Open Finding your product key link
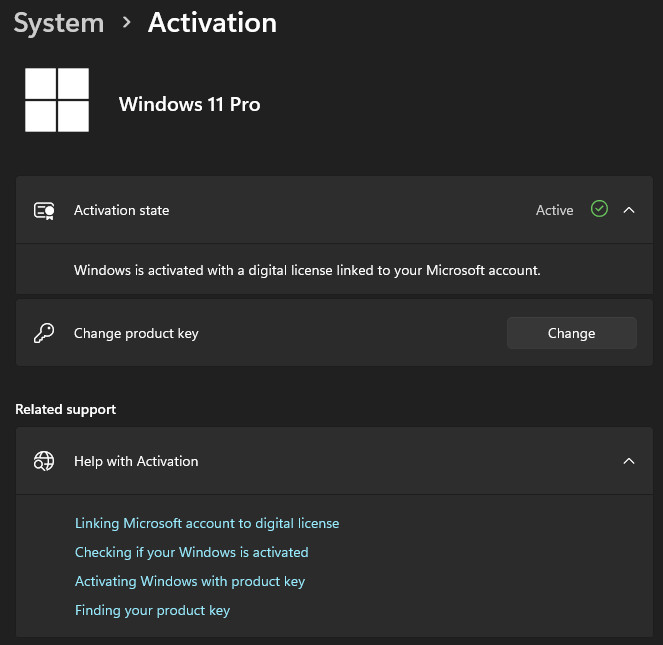Screen dimensions: 663x645 pos(153,610)
